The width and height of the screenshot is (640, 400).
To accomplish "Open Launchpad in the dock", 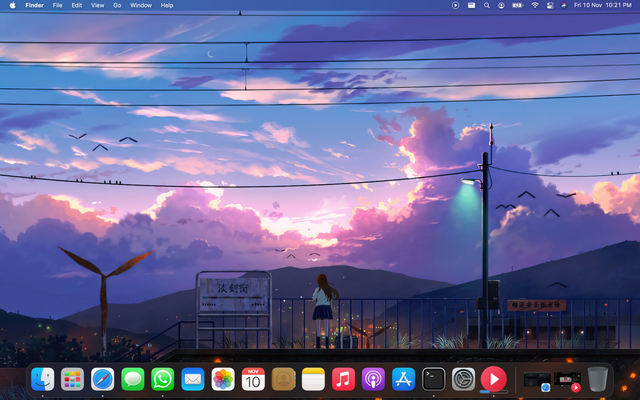I will click(72, 379).
